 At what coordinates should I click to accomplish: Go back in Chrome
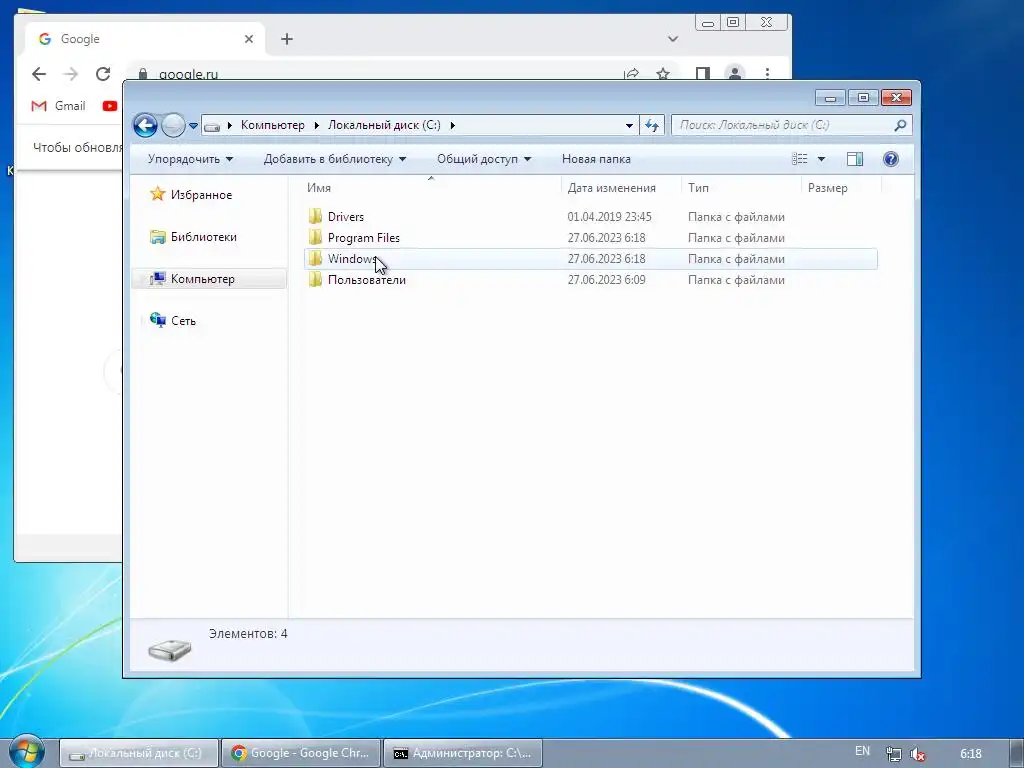tap(39, 74)
